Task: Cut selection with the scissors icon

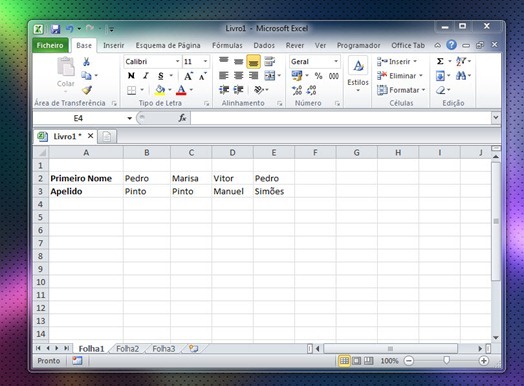Action: coord(86,61)
